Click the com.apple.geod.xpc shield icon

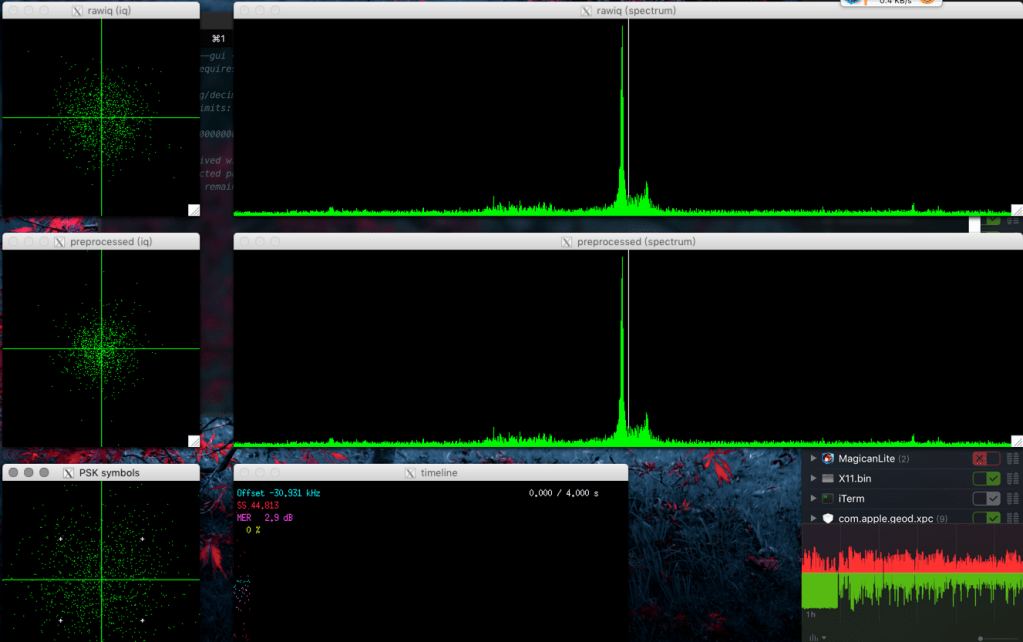828,518
